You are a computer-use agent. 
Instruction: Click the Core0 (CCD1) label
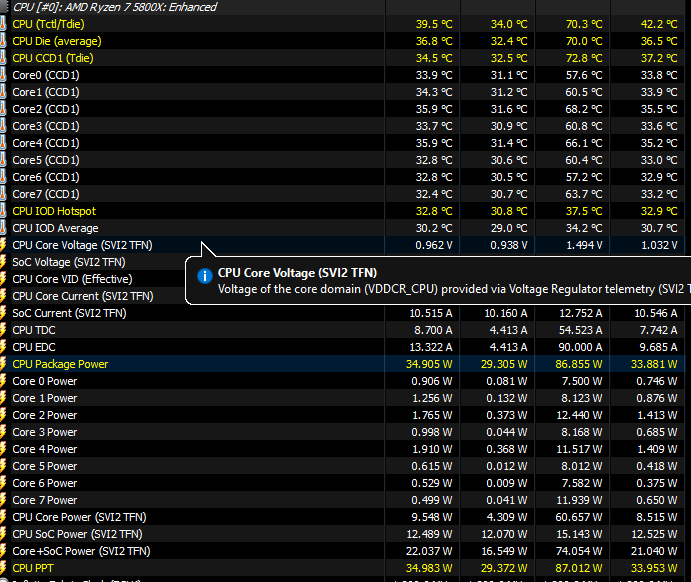point(46,75)
